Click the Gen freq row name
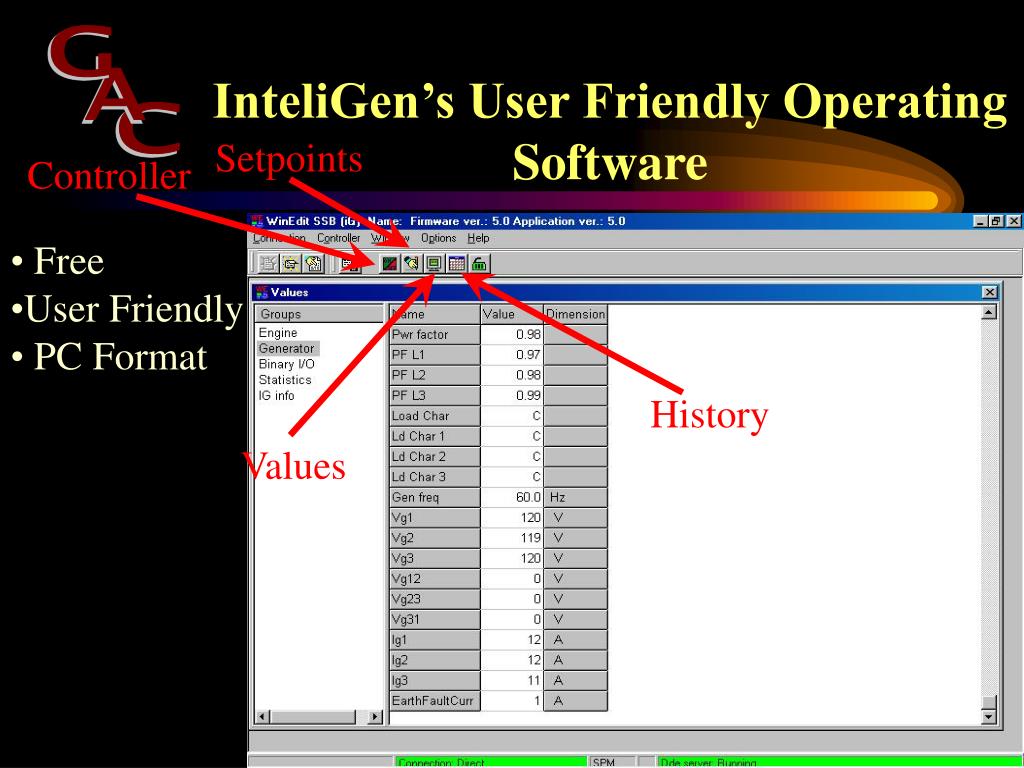This screenshot has height=768, width=1024. click(x=435, y=498)
